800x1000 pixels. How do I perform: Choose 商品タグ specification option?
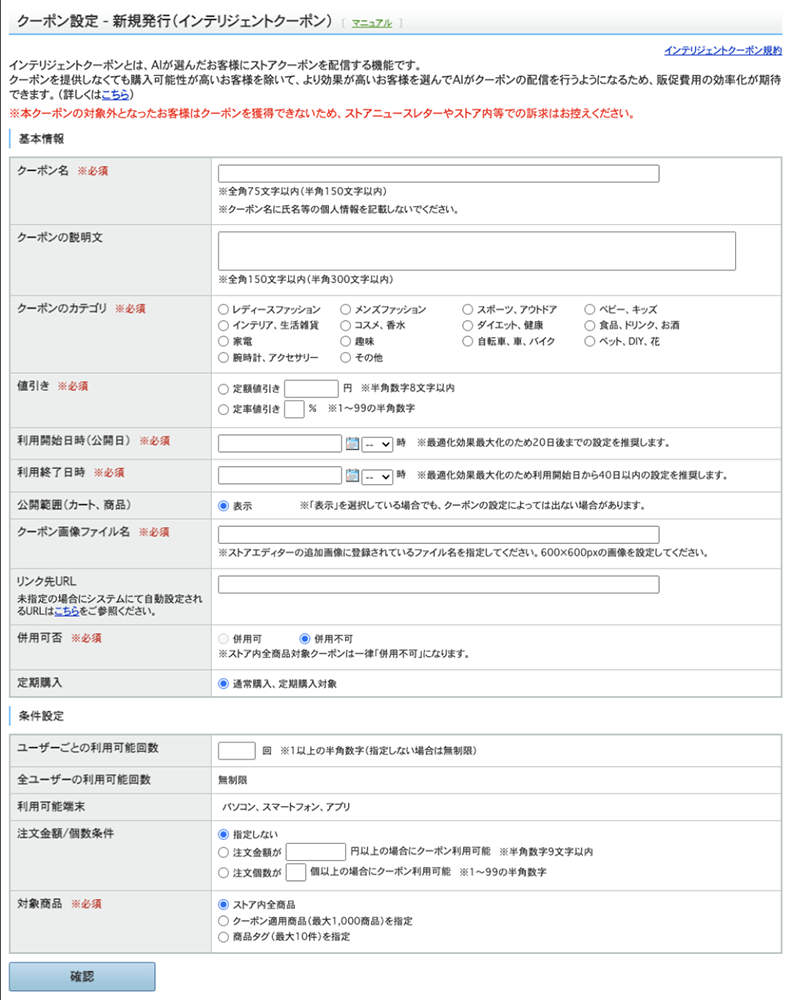[223, 937]
